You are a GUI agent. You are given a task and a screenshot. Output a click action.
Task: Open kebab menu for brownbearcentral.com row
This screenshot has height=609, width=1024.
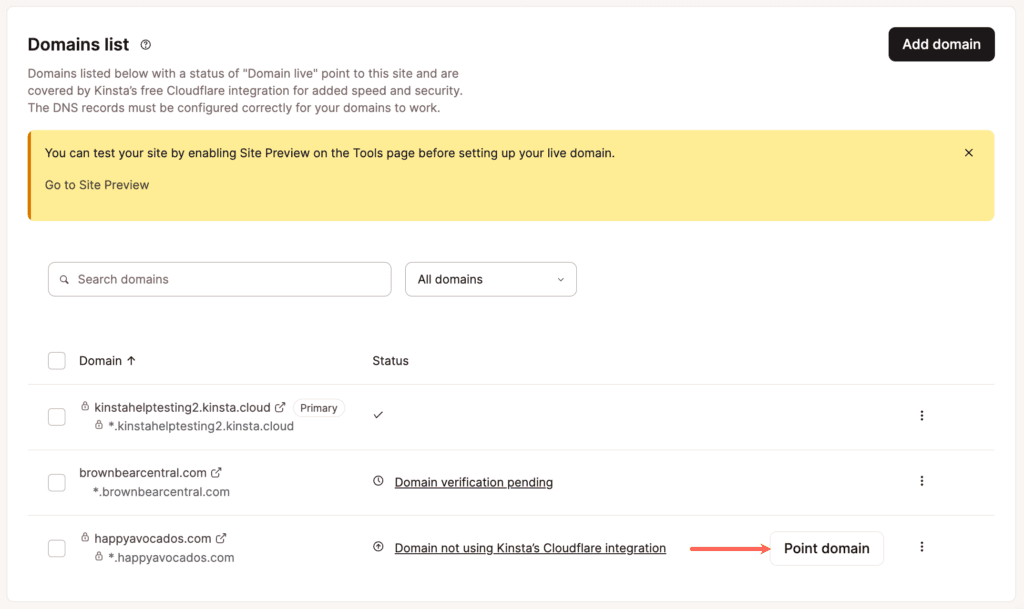pos(921,481)
